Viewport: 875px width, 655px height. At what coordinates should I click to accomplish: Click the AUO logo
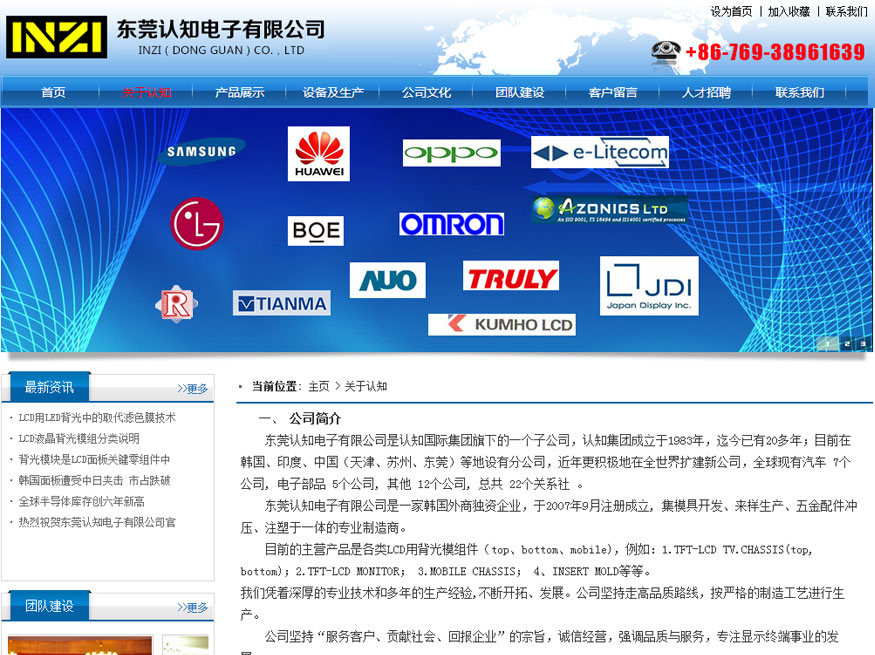coord(387,280)
